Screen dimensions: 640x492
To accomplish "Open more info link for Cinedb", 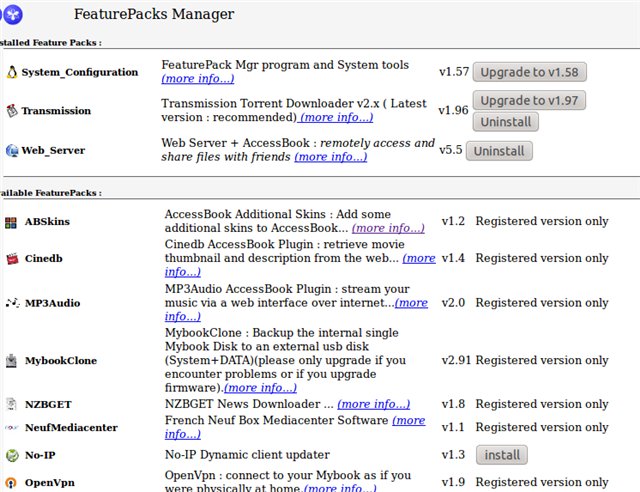I will pyautogui.click(x=419, y=258).
